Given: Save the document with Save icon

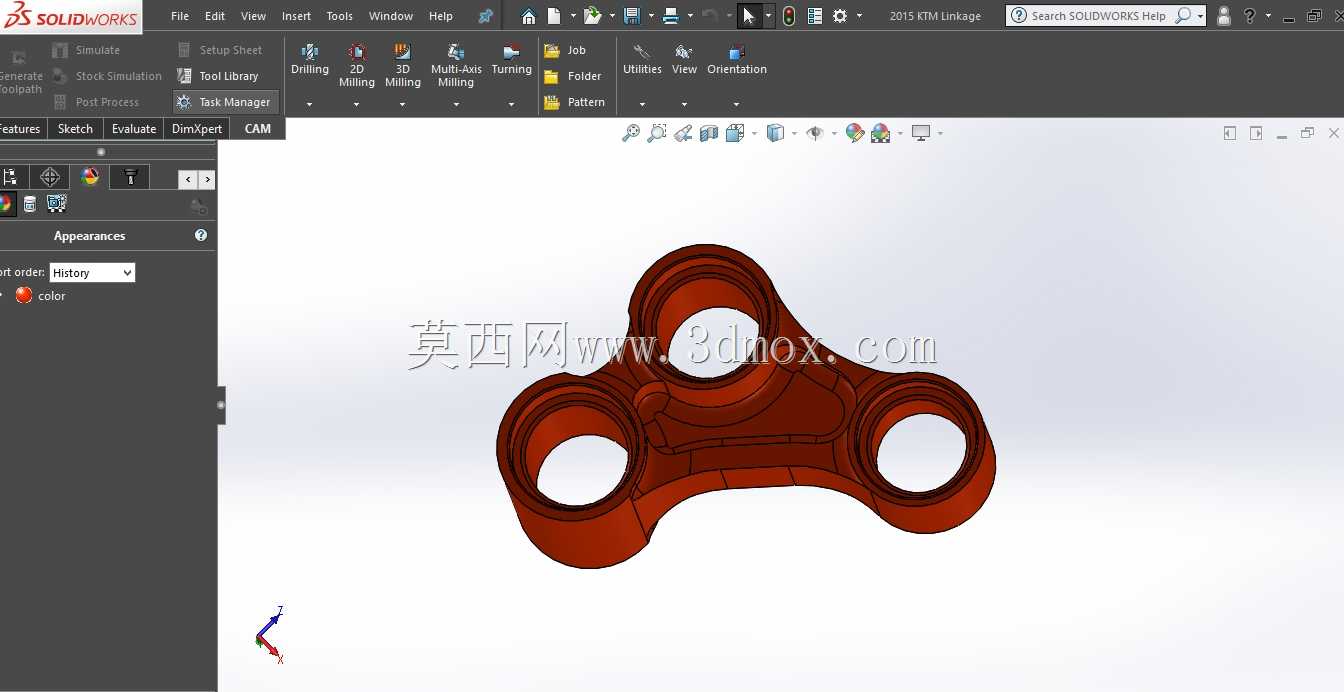Looking at the screenshot, I should (632, 16).
